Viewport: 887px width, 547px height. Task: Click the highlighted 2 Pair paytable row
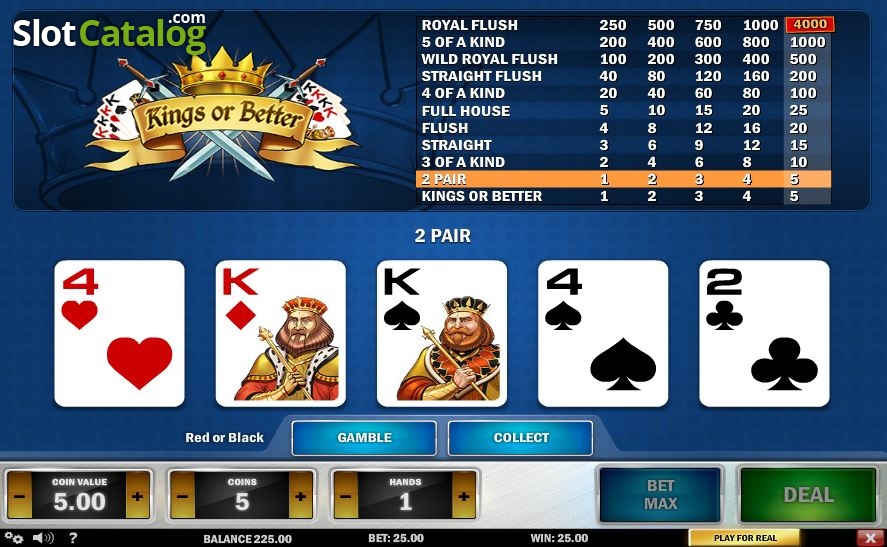(x=623, y=179)
